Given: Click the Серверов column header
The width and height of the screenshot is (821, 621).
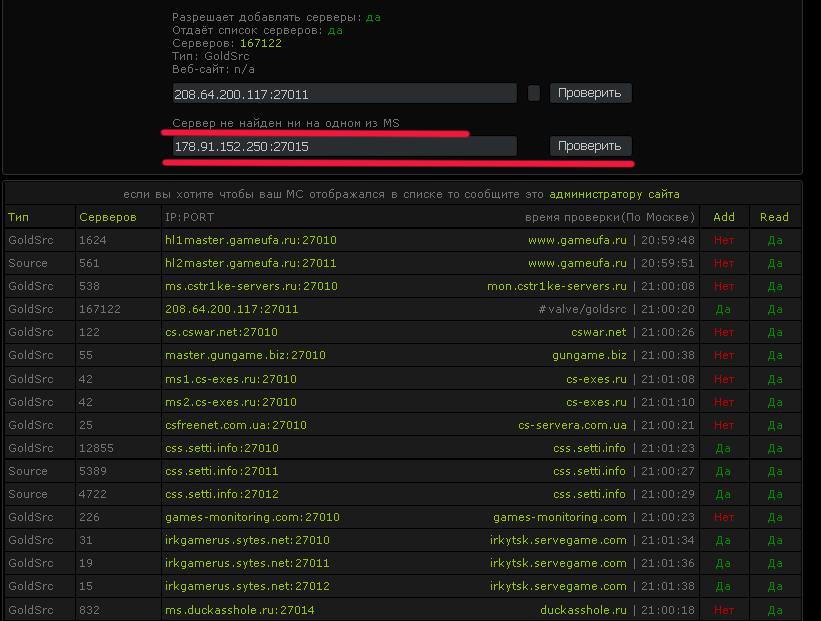Looking at the screenshot, I should click(107, 217).
